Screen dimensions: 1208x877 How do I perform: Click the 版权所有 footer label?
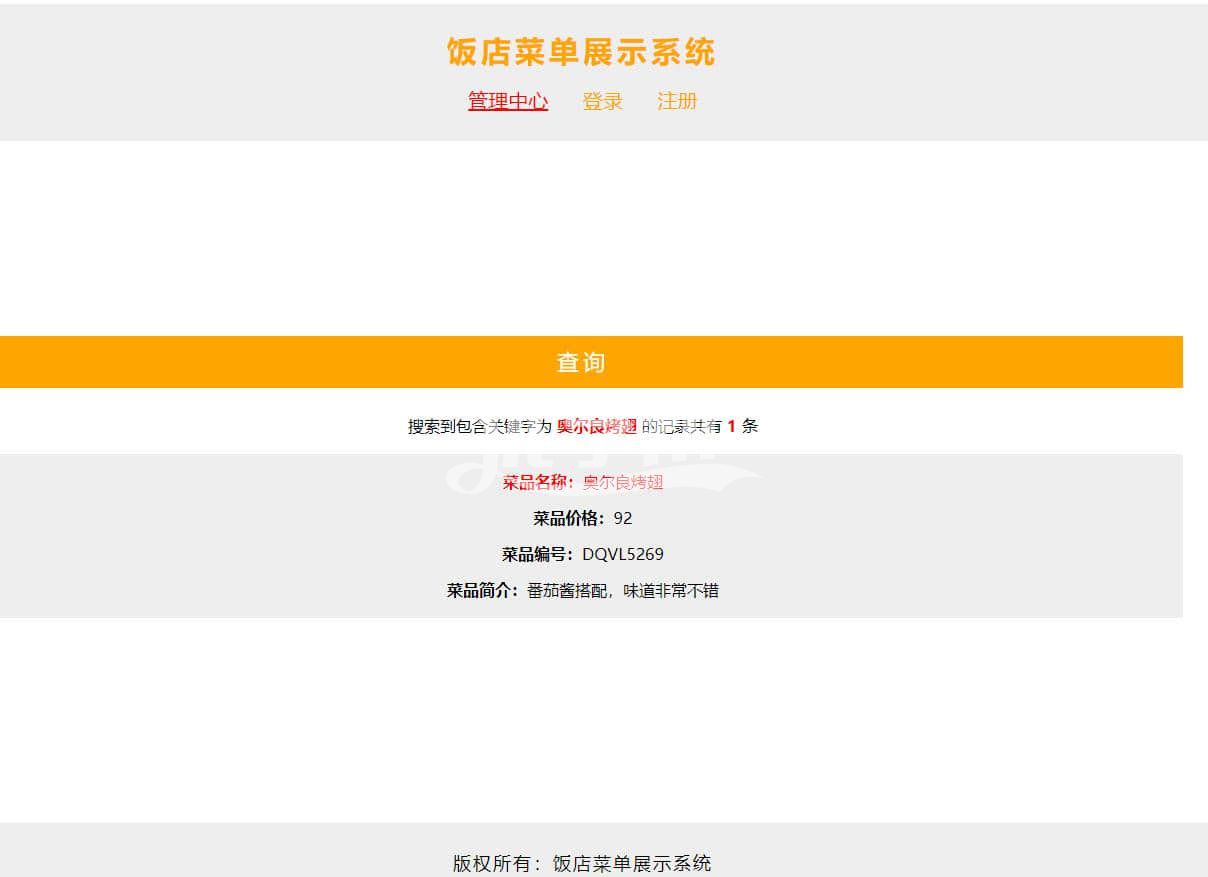tap(497, 863)
